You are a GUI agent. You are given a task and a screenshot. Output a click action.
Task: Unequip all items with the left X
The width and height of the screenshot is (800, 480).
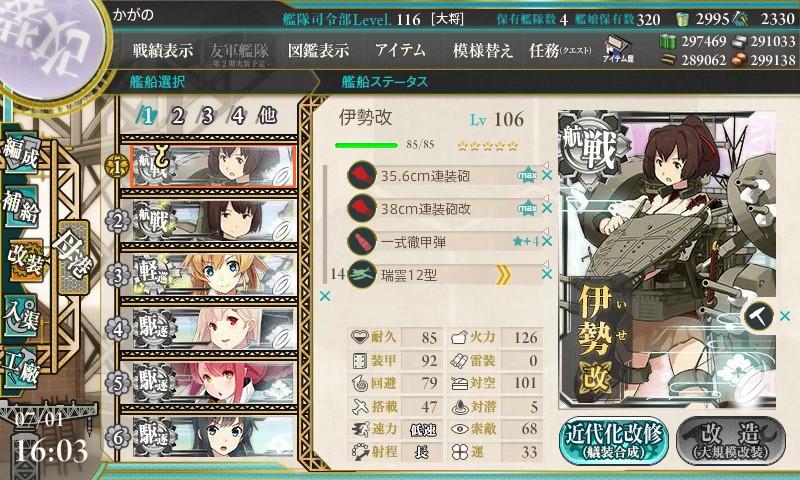(x=324, y=296)
